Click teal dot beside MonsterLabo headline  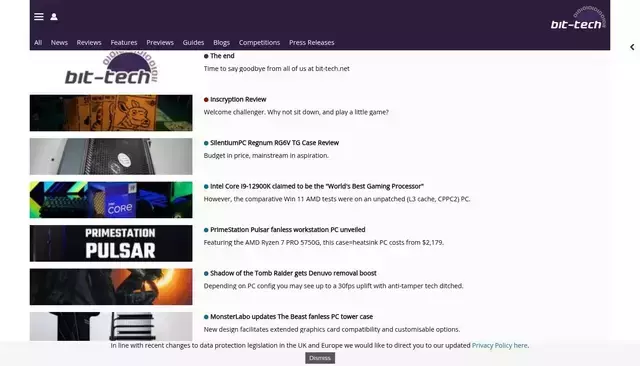206,317
